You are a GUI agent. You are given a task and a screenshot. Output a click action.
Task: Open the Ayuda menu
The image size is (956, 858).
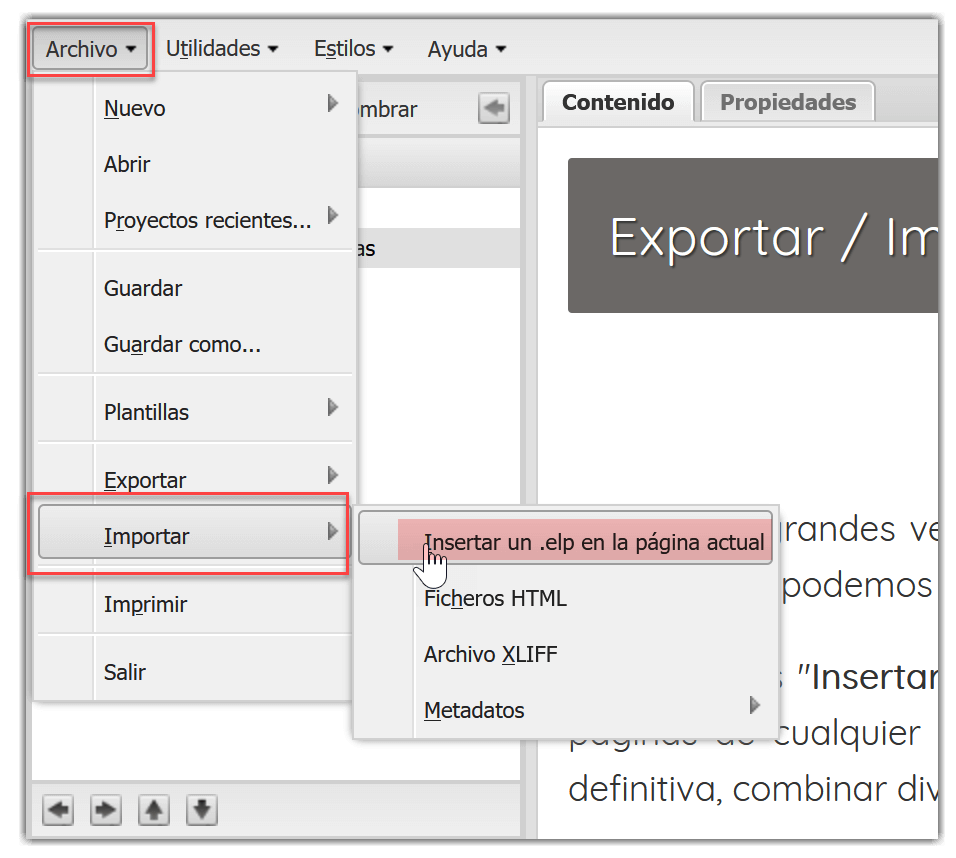465,48
